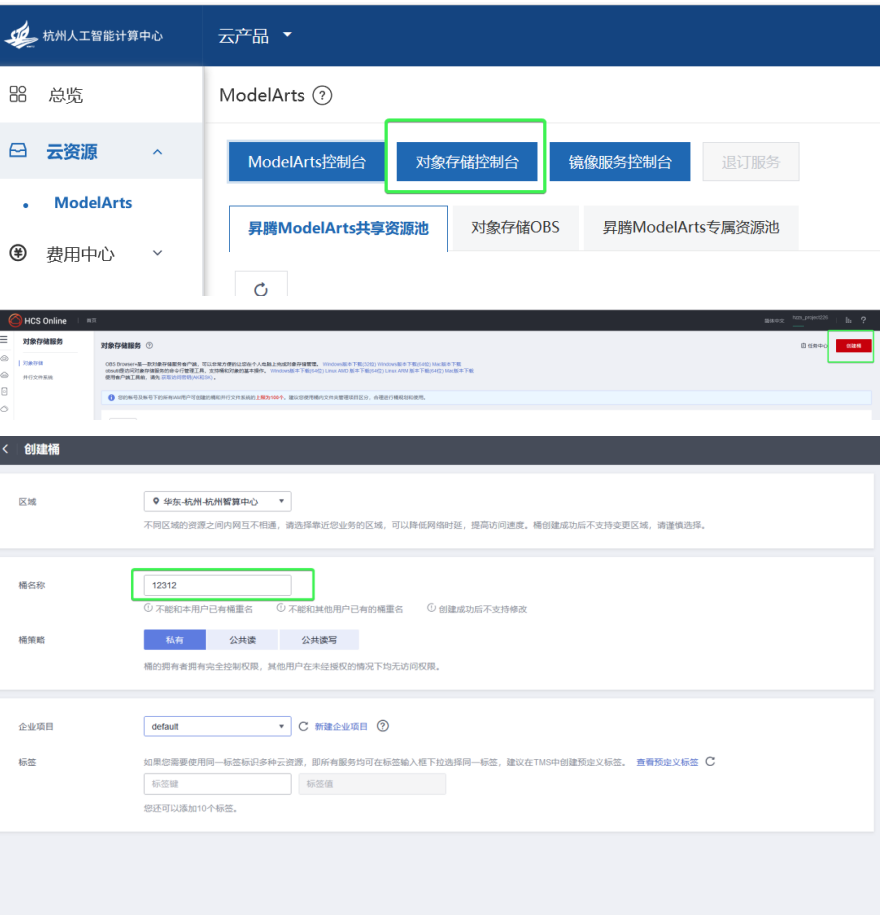Click the info icon before 不能和其他用户已有的桶重名

coord(281,608)
